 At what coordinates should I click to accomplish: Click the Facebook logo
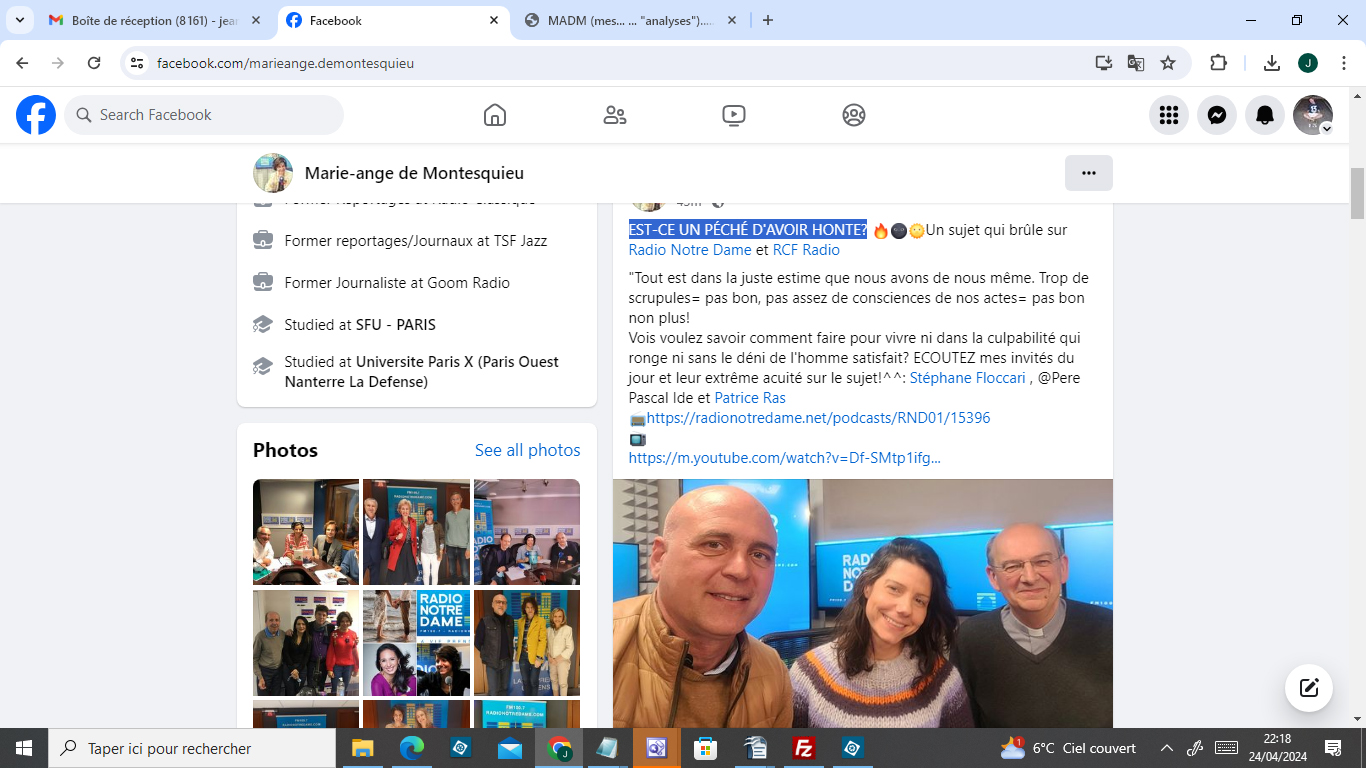36,115
